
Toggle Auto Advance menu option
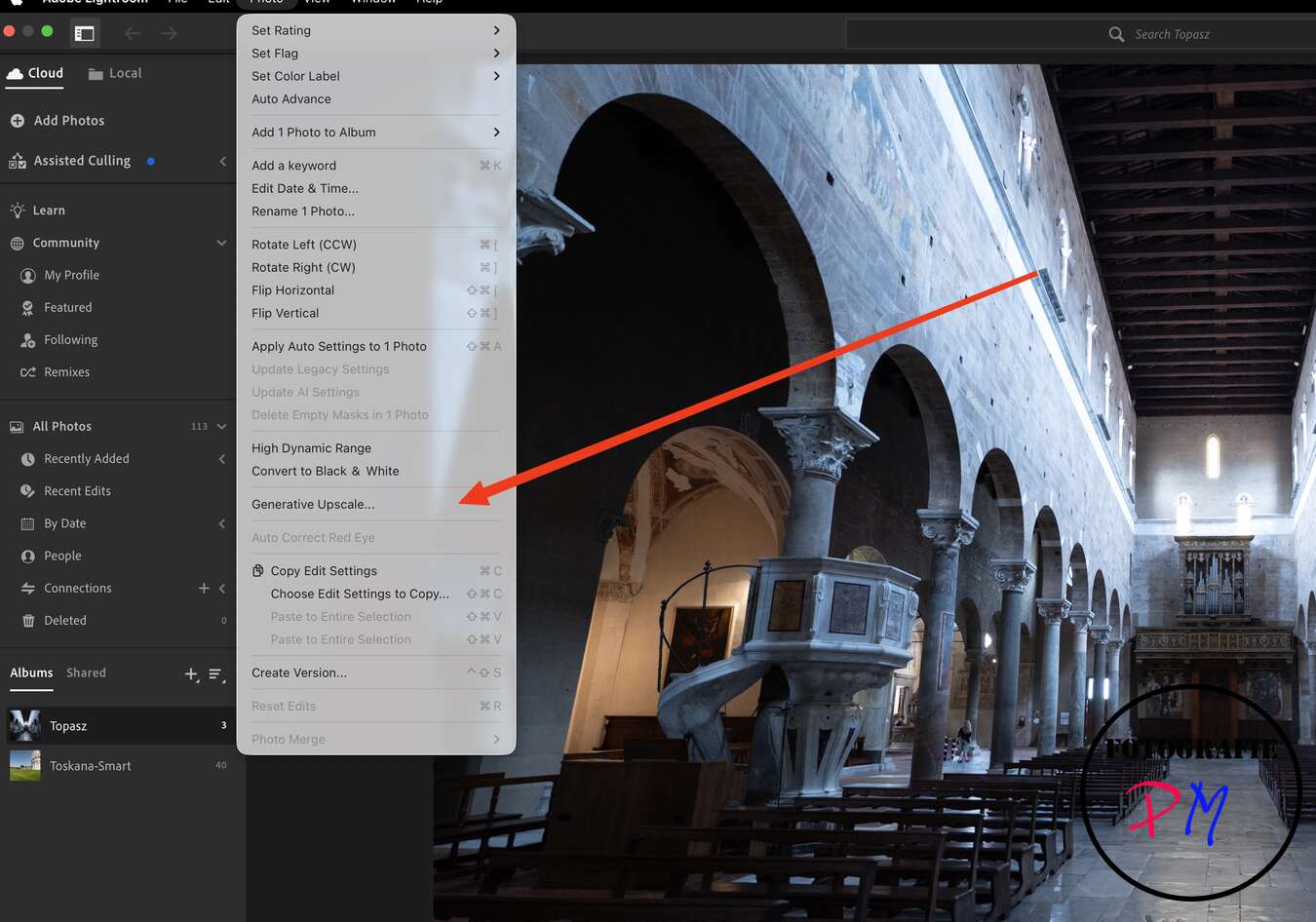[291, 99]
